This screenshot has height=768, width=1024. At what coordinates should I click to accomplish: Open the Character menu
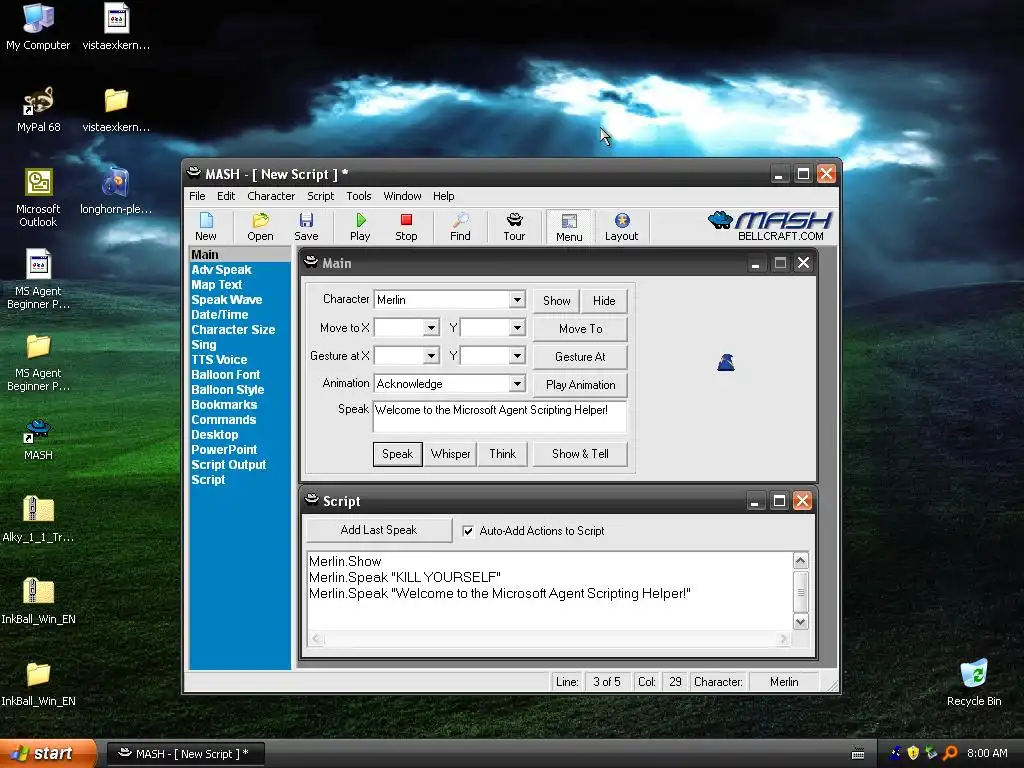click(x=271, y=196)
